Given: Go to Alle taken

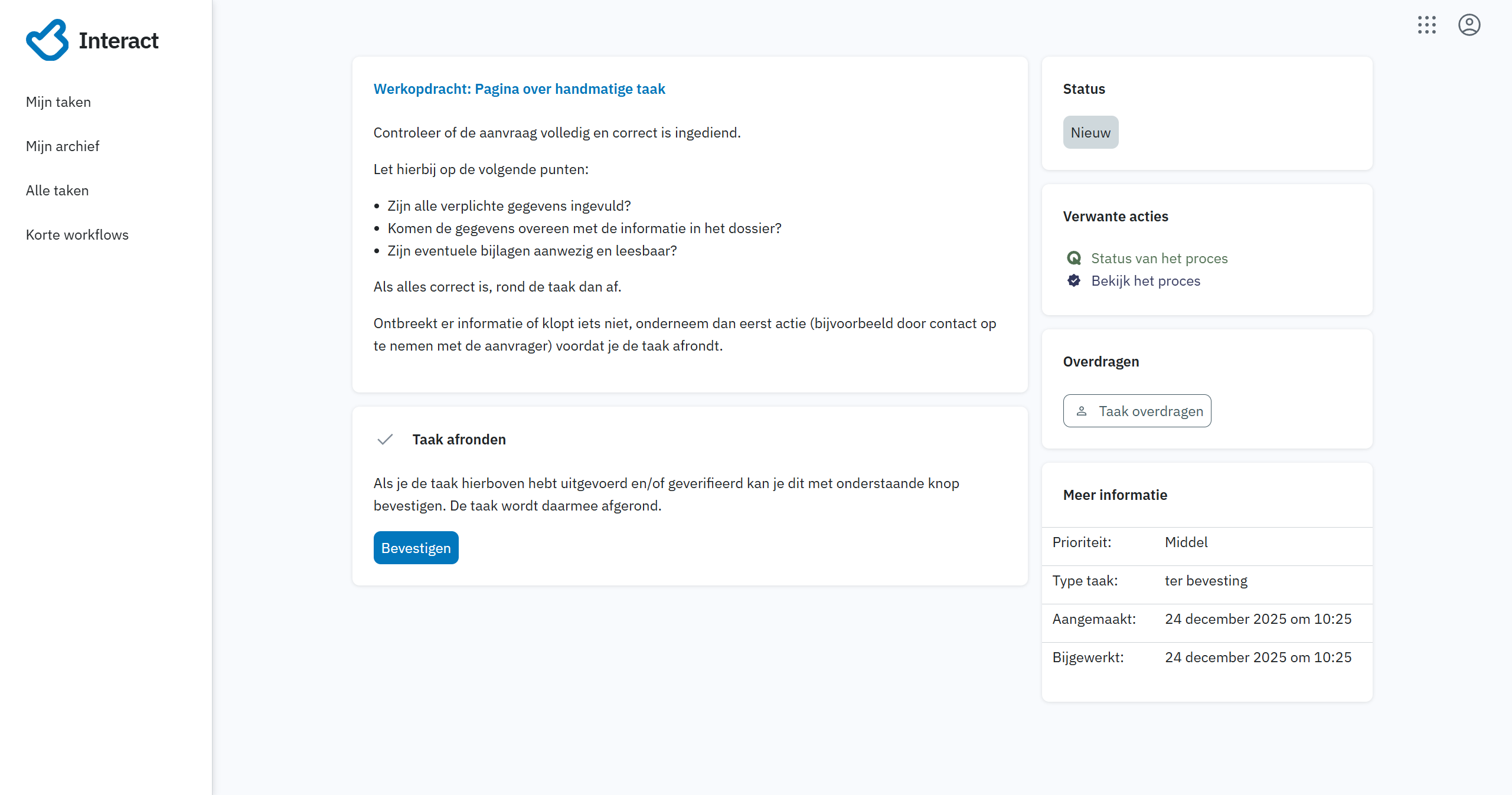Looking at the screenshot, I should pyautogui.click(x=57, y=191).
